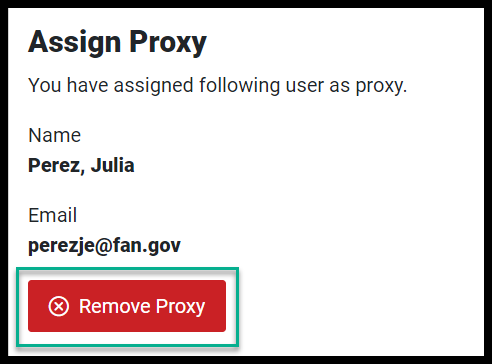Click the fan.gov domain in the email

(146, 246)
